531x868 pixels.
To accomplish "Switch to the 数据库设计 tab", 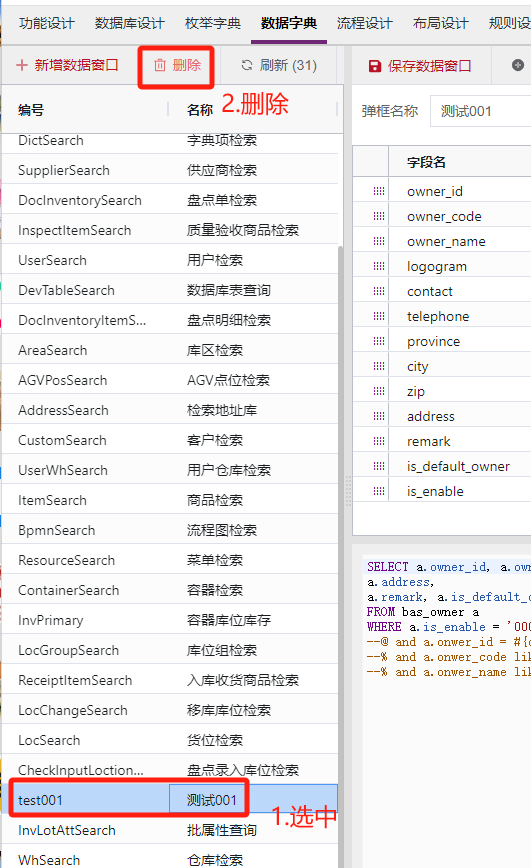I will pos(130,23).
